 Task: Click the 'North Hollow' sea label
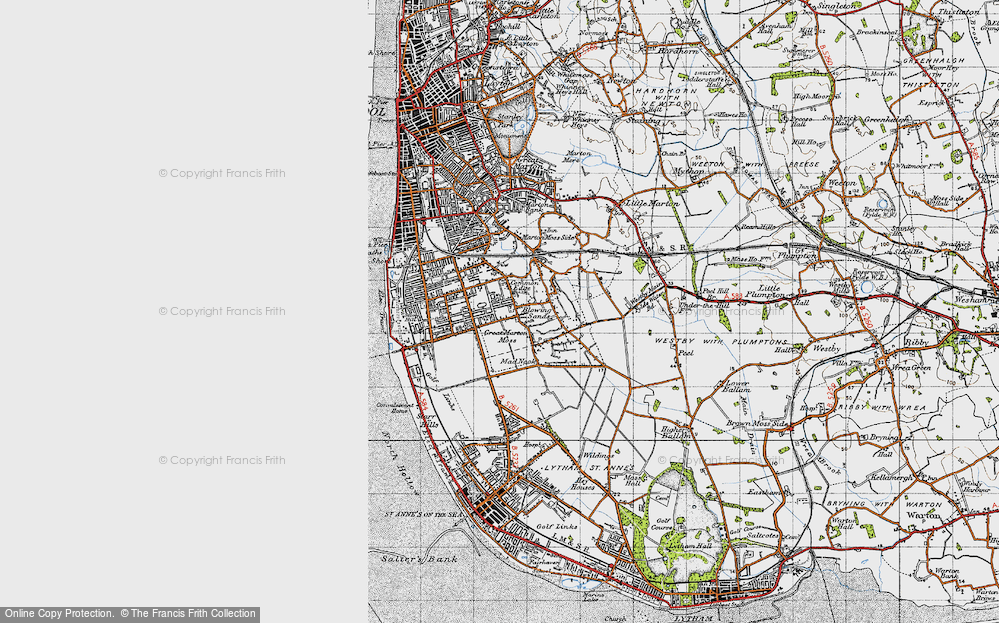399,463
